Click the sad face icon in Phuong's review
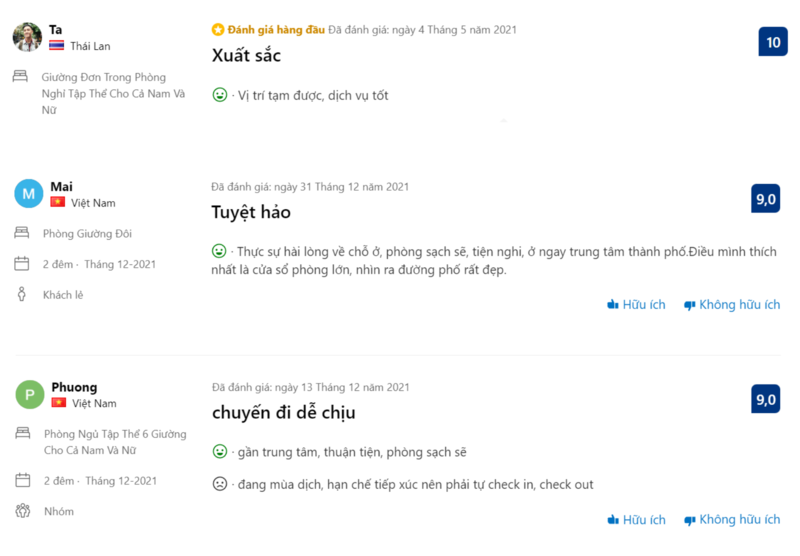The image size is (800, 556). 220,484
